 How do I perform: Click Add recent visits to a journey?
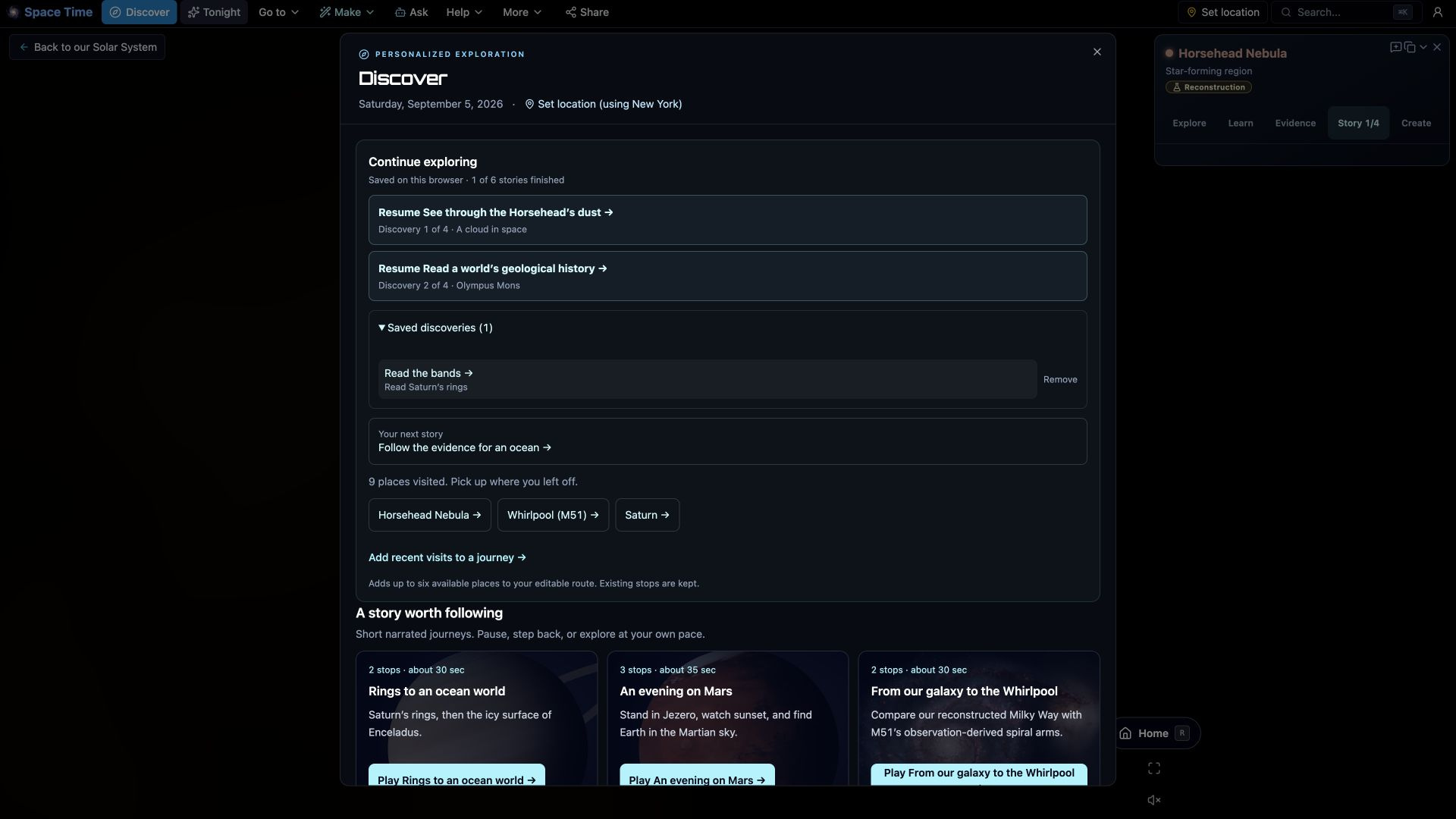click(x=447, y=557)
